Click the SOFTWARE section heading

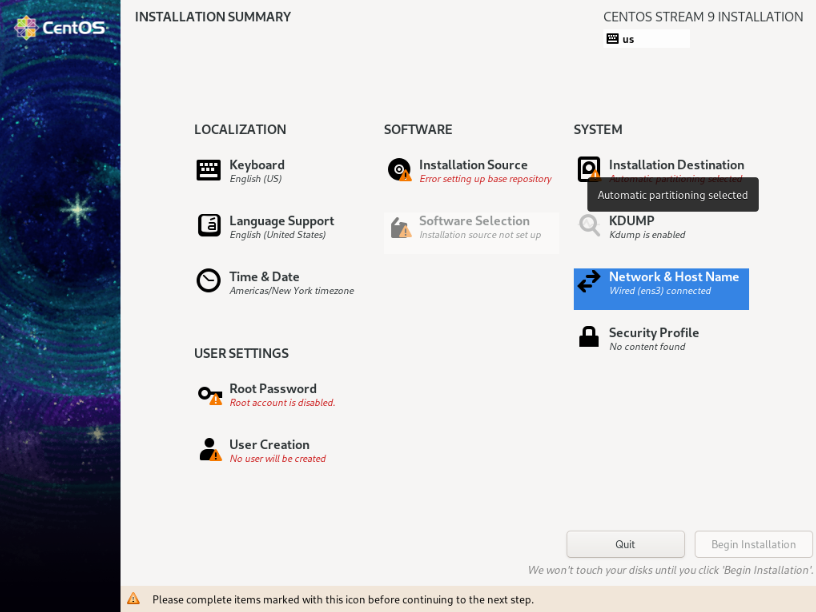click(418, 130)
